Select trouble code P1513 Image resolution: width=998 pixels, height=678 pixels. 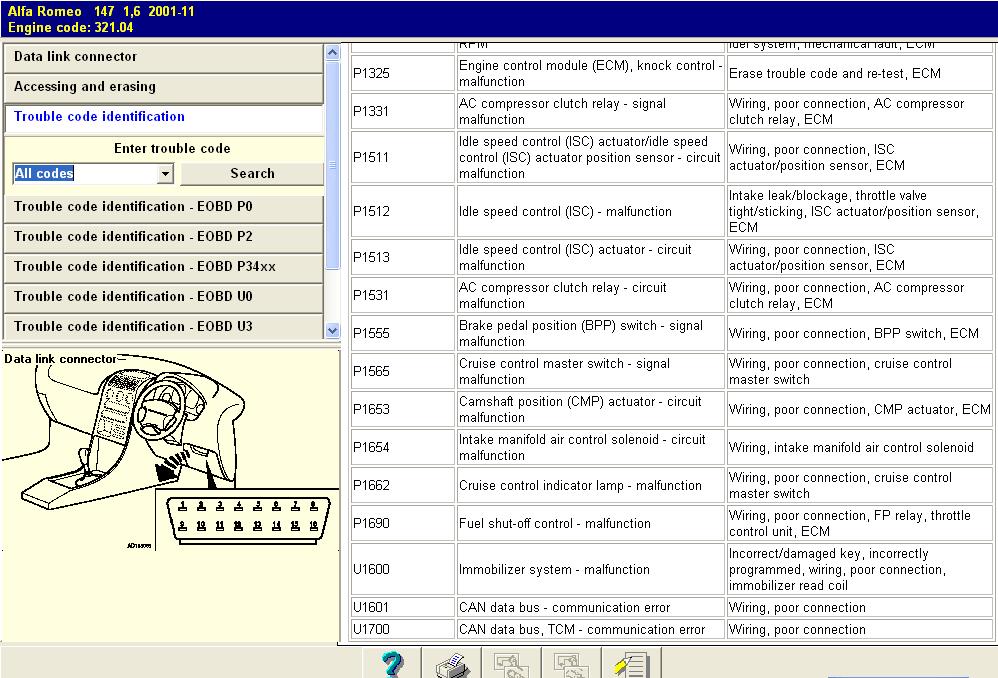pyautogui.click(x=402, y=257)
